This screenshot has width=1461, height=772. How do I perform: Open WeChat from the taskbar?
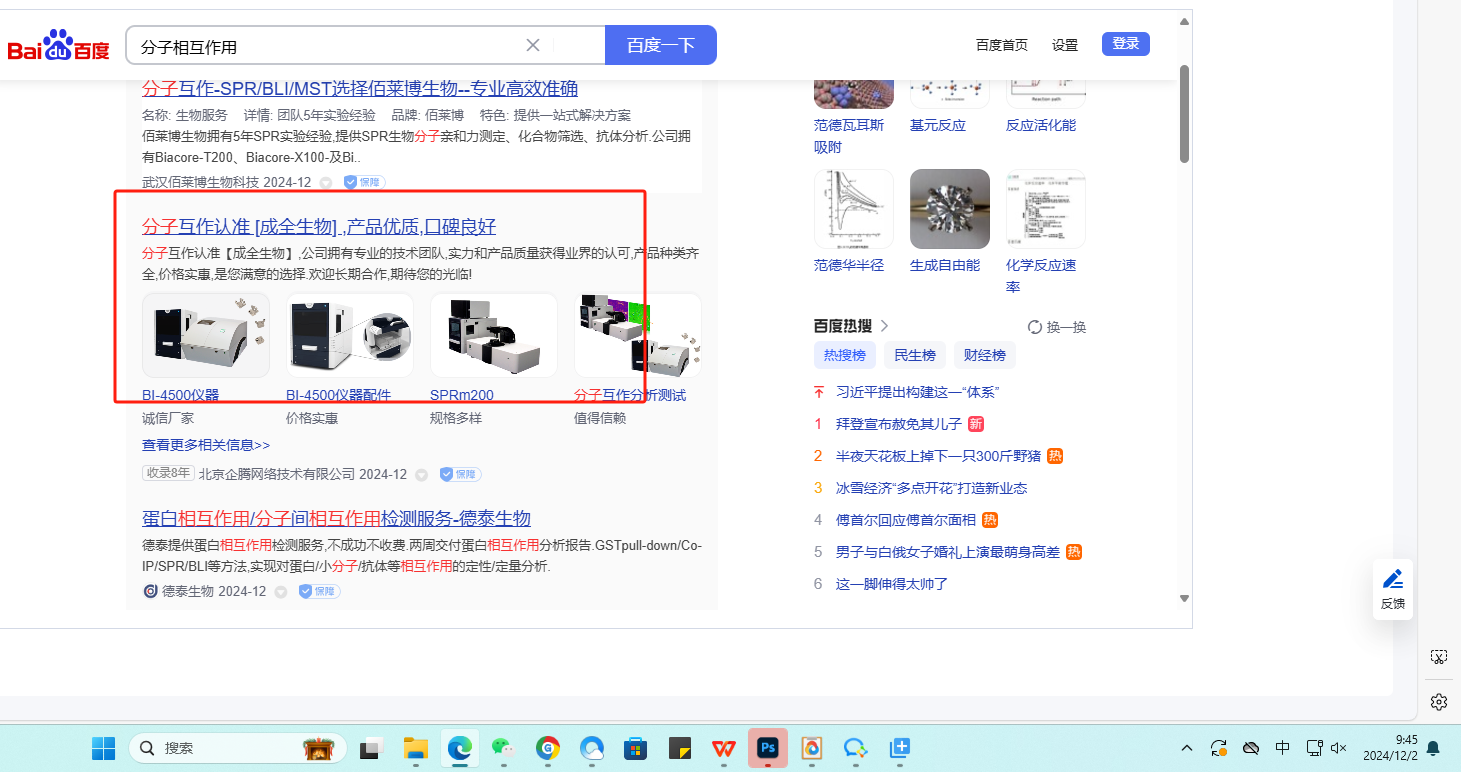503,748
